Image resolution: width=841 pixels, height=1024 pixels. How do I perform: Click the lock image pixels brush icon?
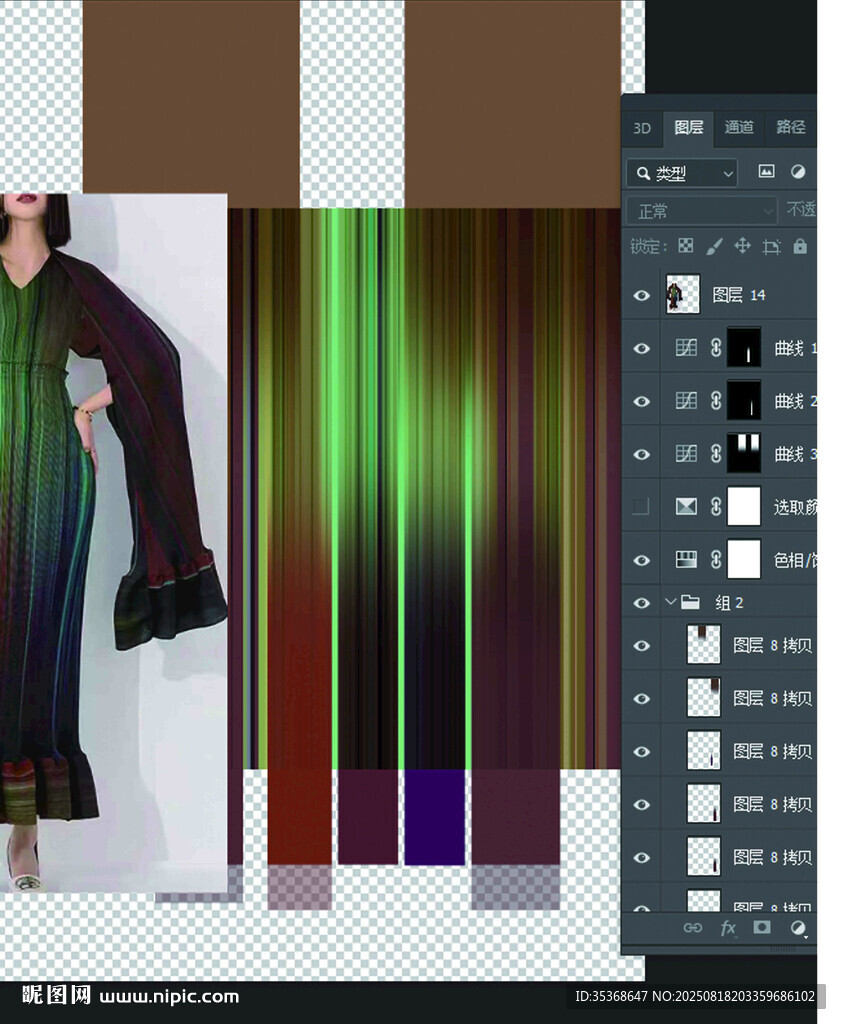(x=714, y=246)
